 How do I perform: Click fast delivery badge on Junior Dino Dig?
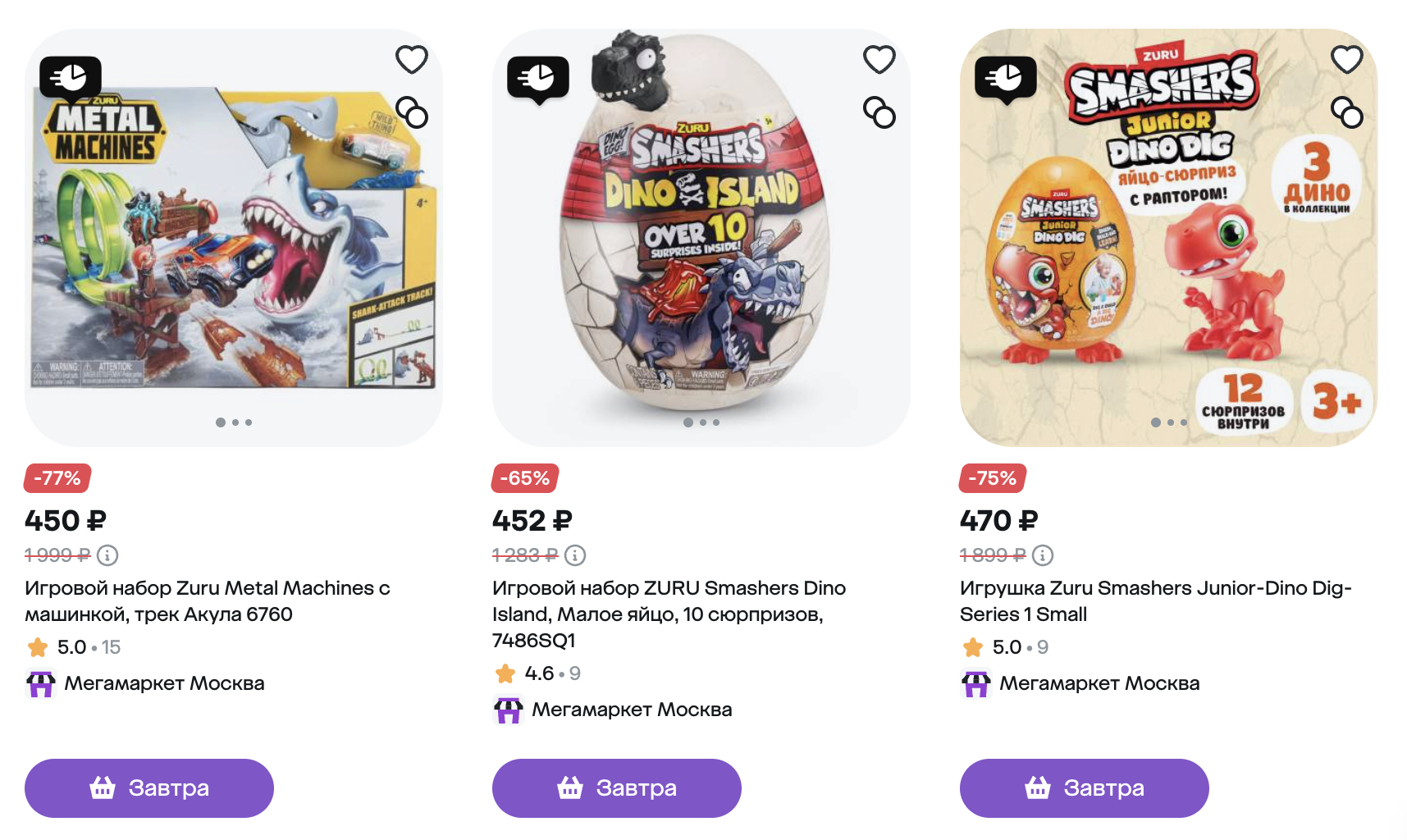pyautogui.click(x=1006, y=79)
